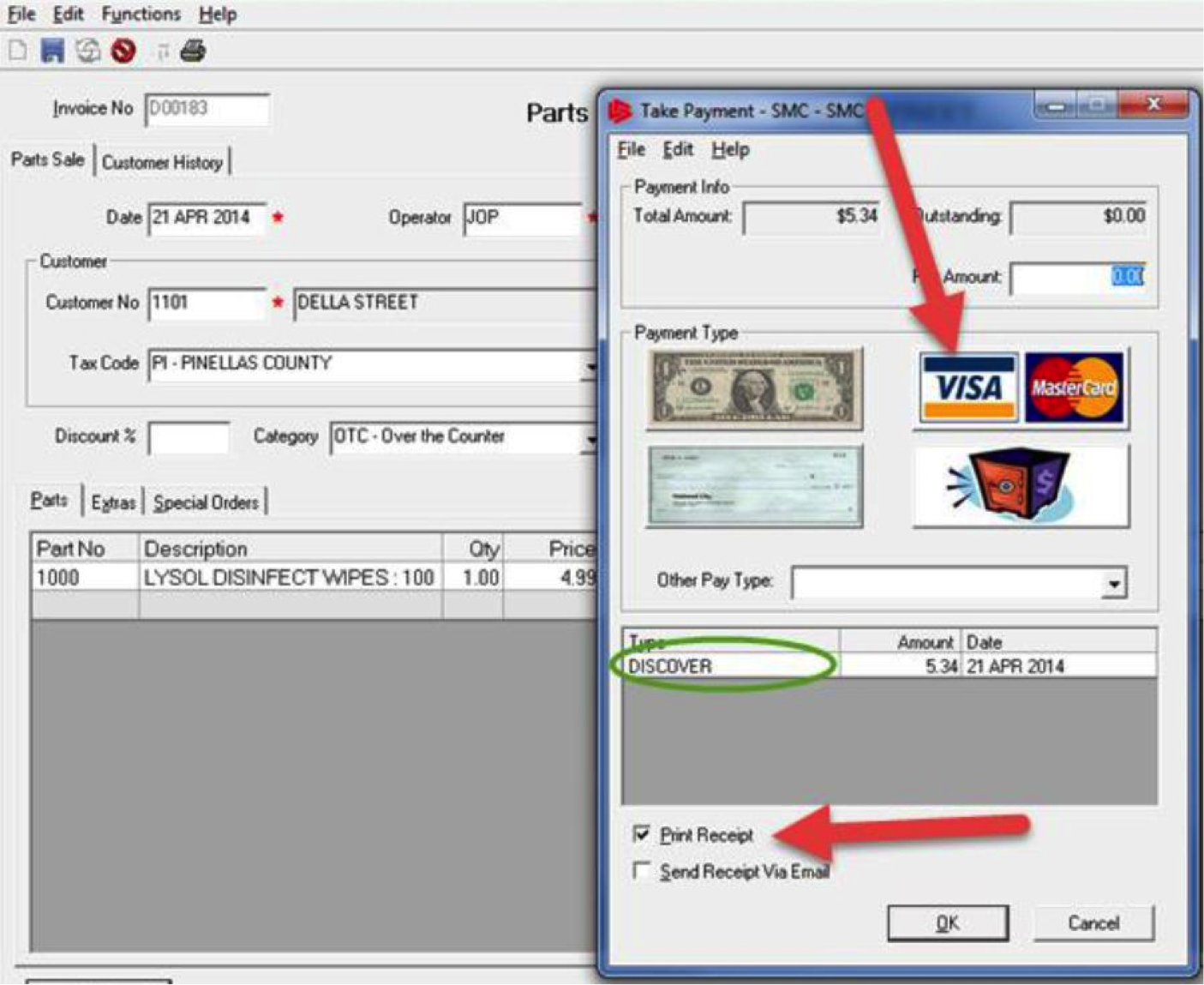
Task: Click Cancel in Take Payment dialog
Action: pos(1093,923)
